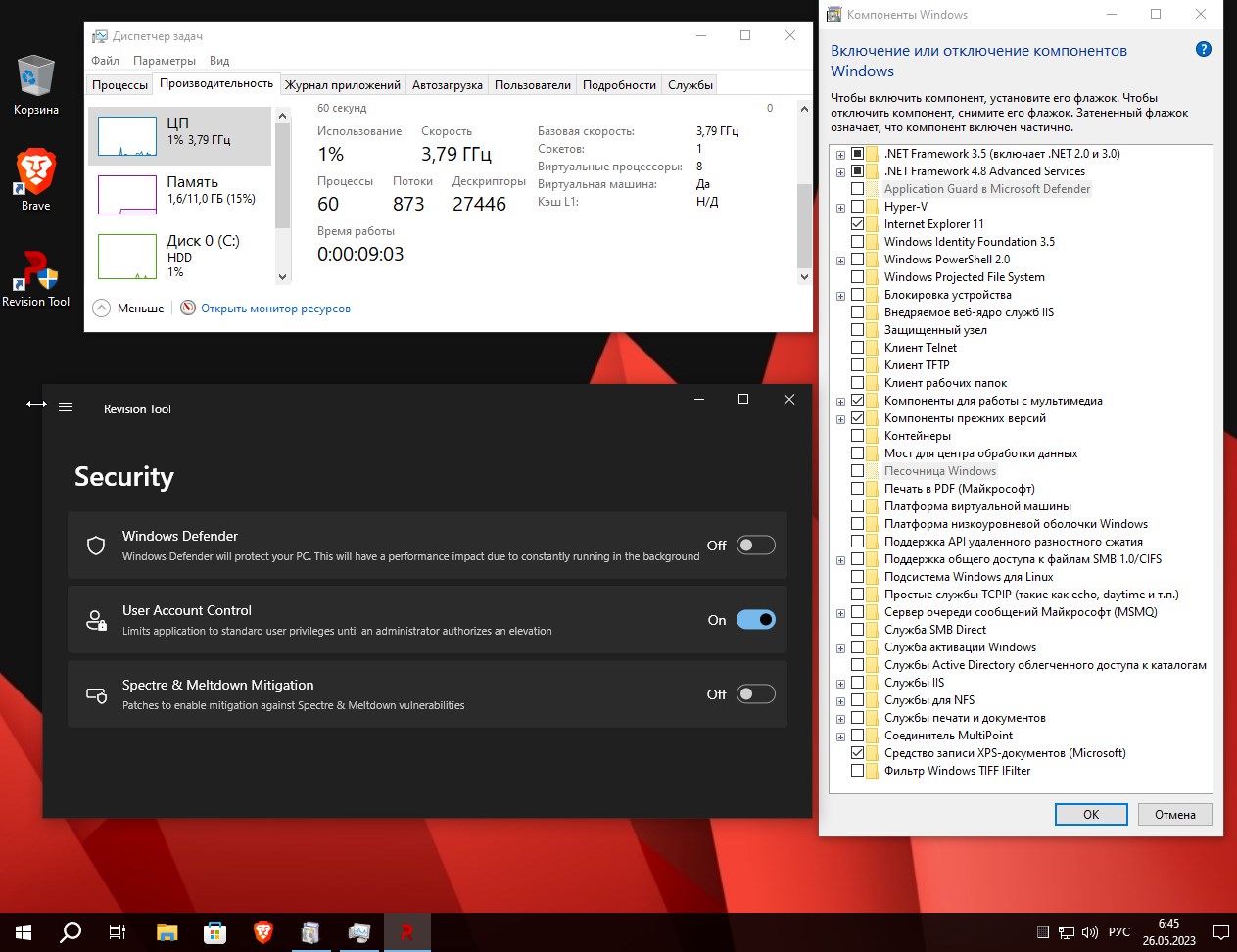The width and height of the screenshot is (1237, 952).
Task: Switch to the Автозагрузка tab
Action: [x=447, y=85]
